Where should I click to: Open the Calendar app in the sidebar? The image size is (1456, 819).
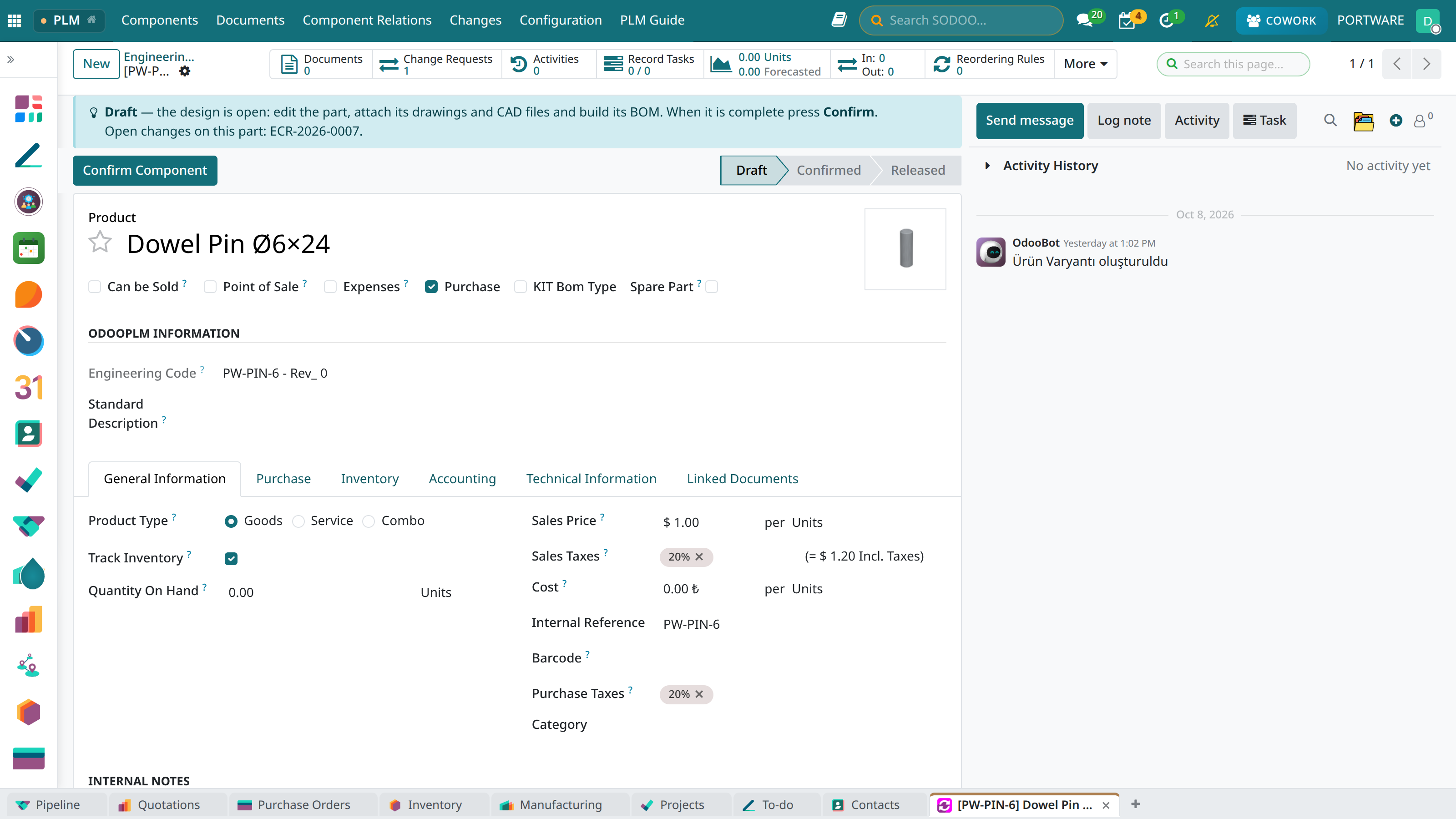click(28, 248)
